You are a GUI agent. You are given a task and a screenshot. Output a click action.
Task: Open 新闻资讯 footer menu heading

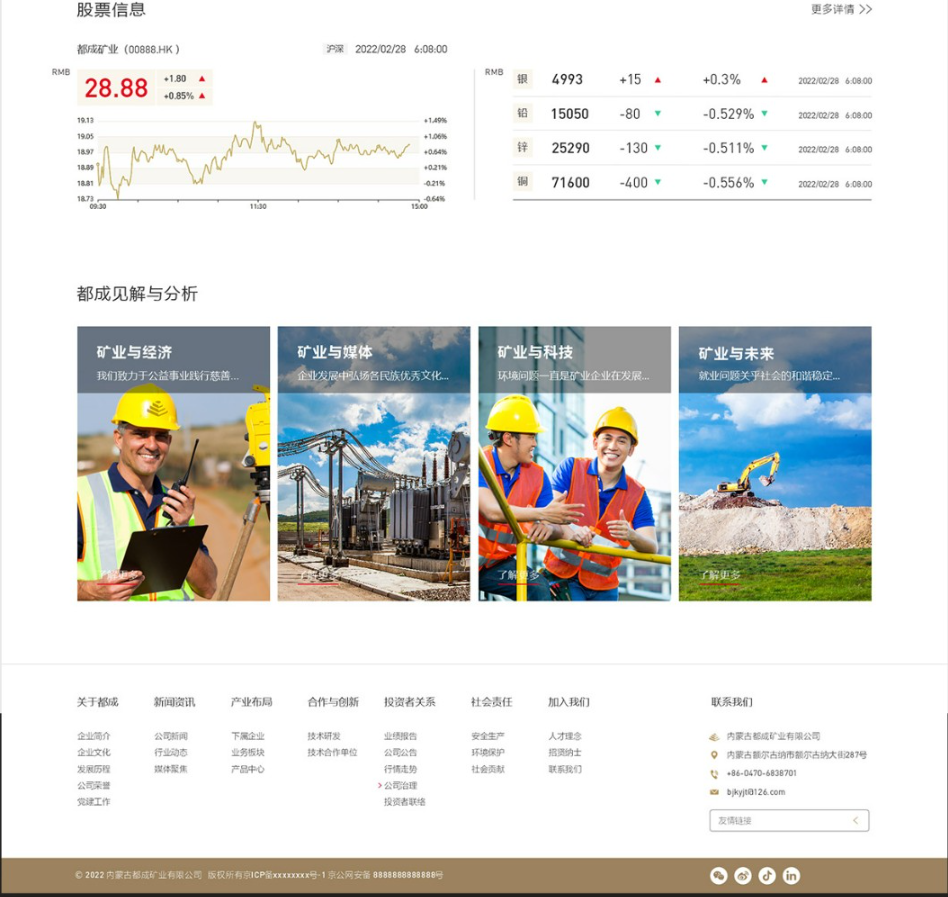(174, 702)
